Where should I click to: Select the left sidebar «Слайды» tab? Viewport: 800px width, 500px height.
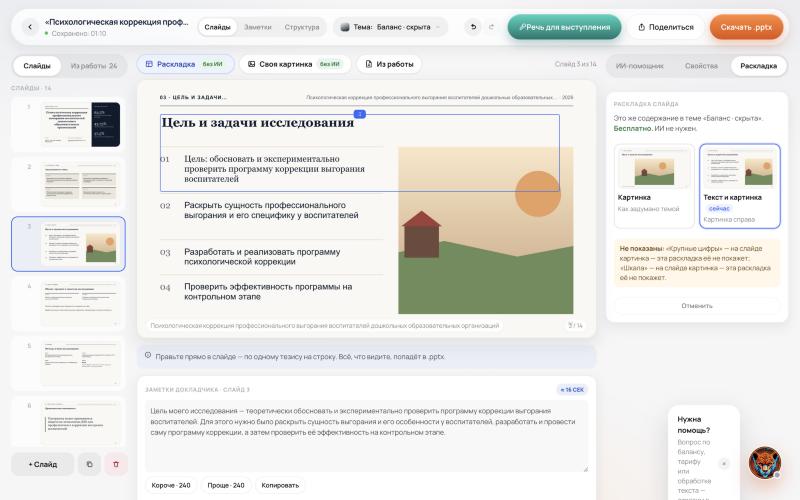click(x=37, y=66)
